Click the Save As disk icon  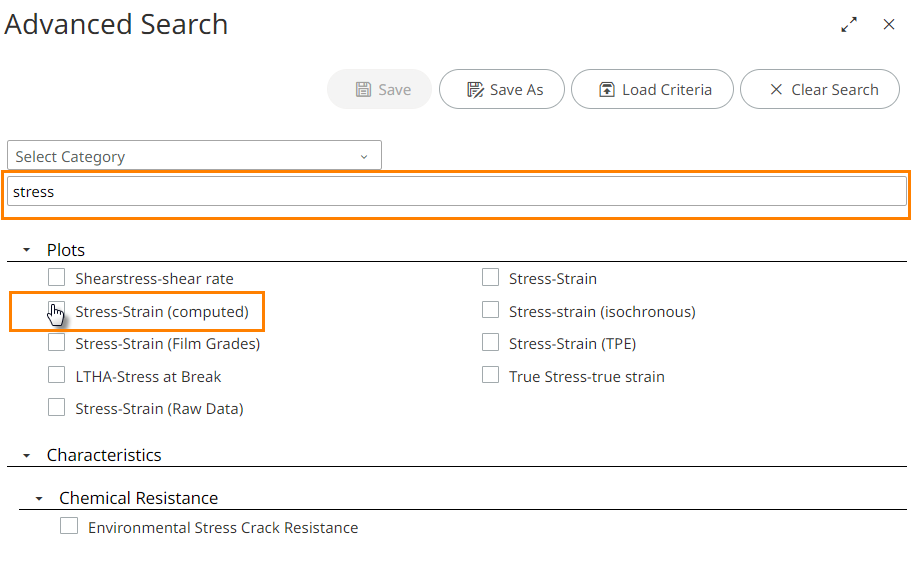(476, 90)
